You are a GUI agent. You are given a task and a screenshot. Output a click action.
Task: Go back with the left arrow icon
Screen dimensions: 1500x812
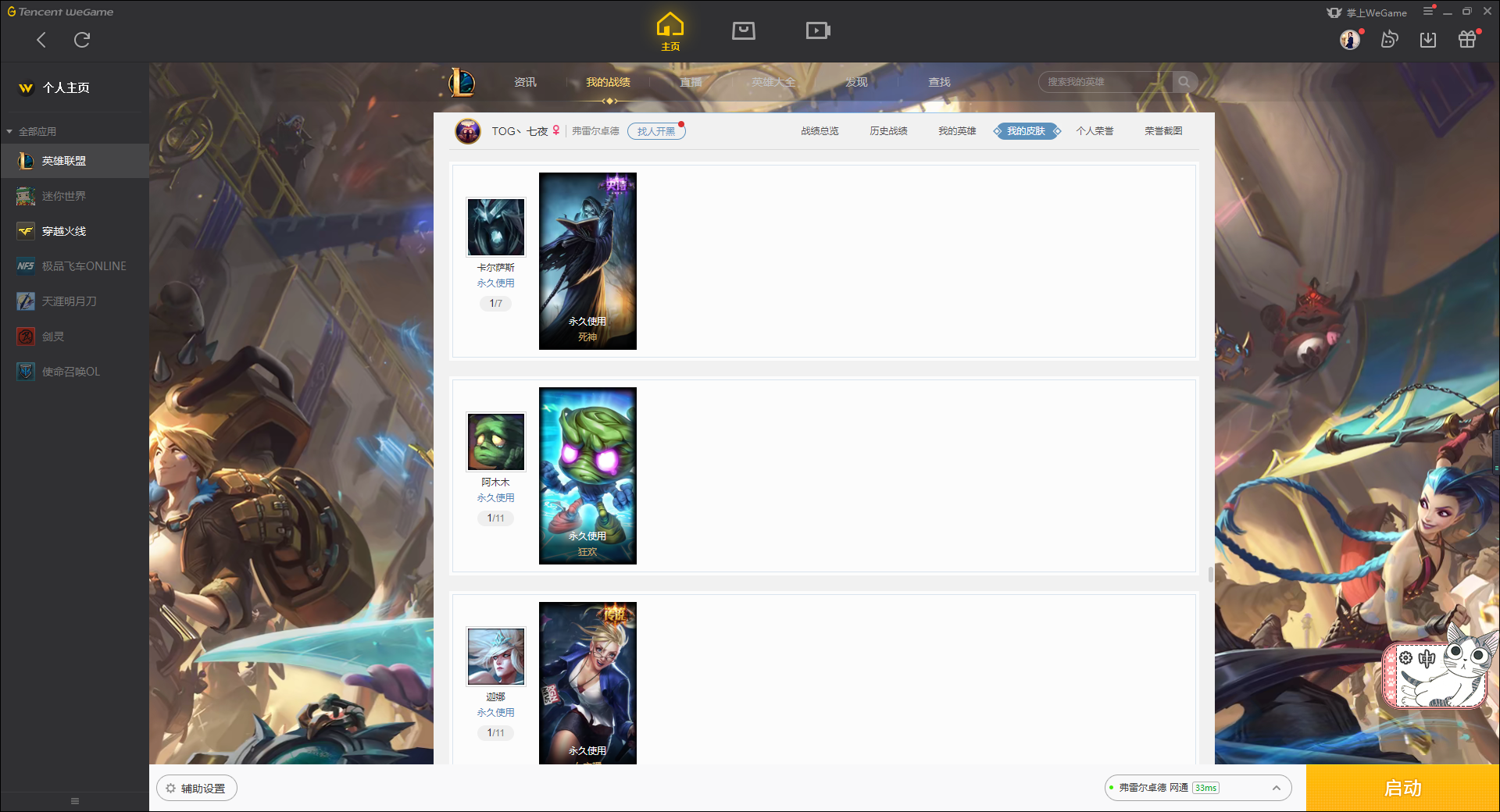[x=41, y=40]
